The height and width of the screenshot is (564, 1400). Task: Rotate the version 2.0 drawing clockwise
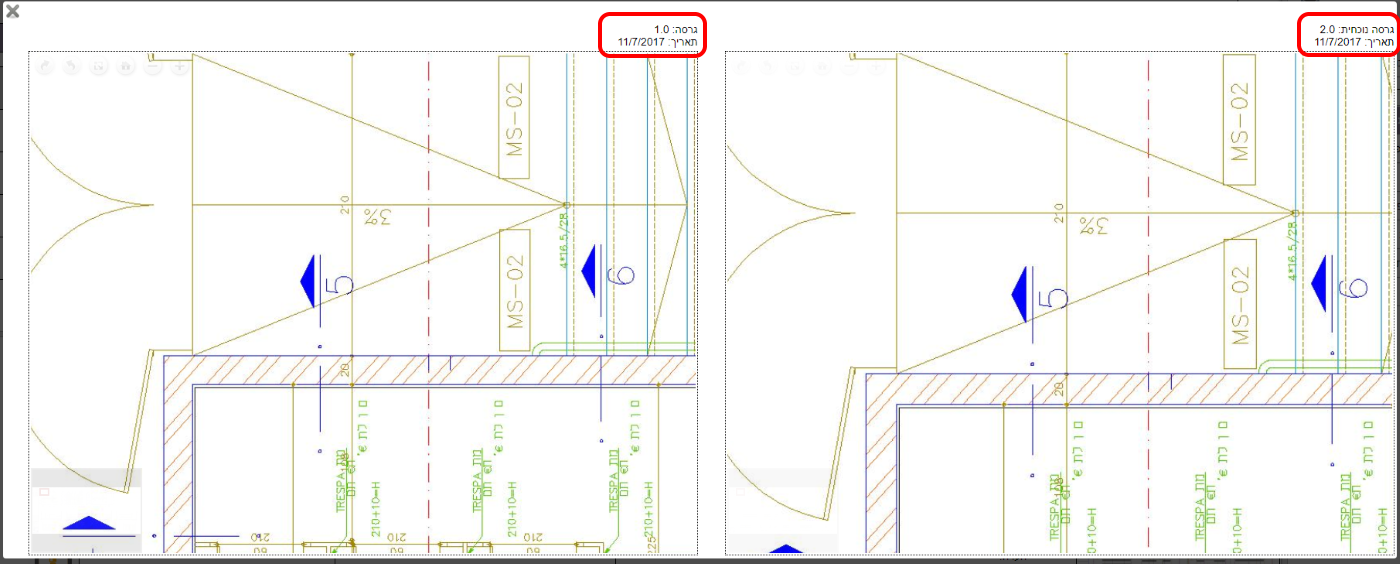click(741, 68)
